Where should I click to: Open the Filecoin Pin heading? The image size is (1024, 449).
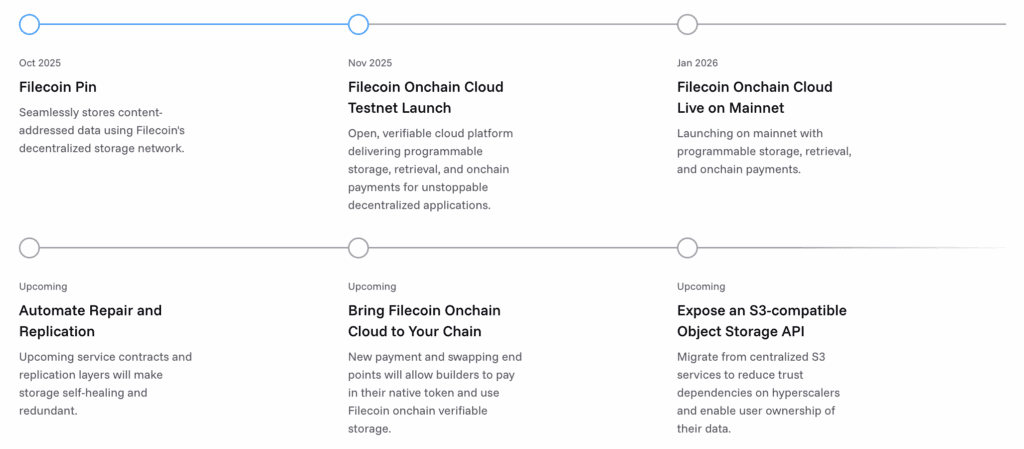[58, 87]
